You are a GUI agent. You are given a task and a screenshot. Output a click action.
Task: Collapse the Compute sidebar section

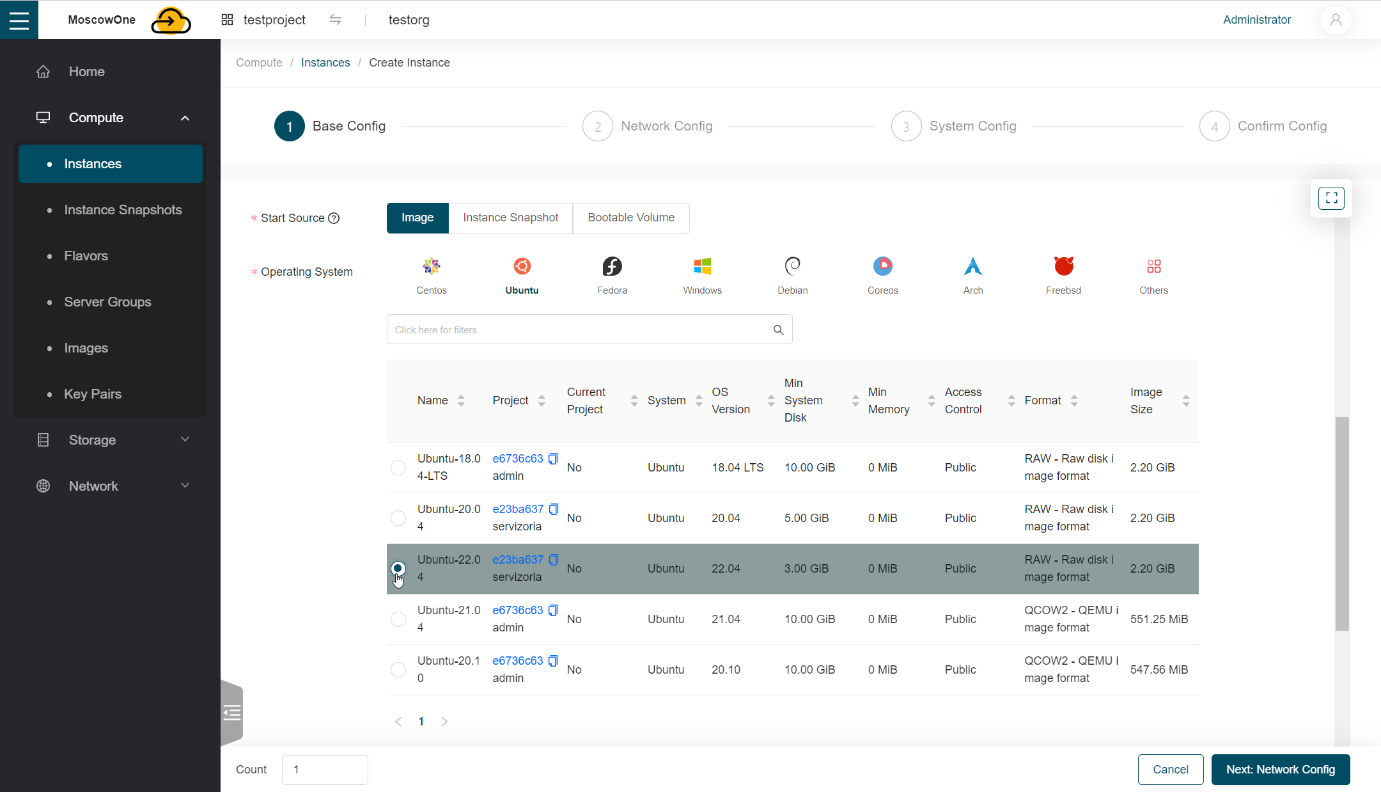[185, 118]
